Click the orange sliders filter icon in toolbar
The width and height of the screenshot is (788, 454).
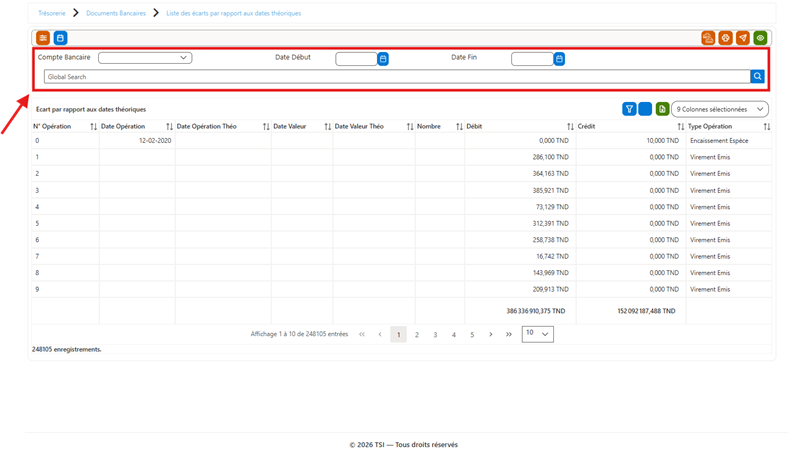click(43, 38)
